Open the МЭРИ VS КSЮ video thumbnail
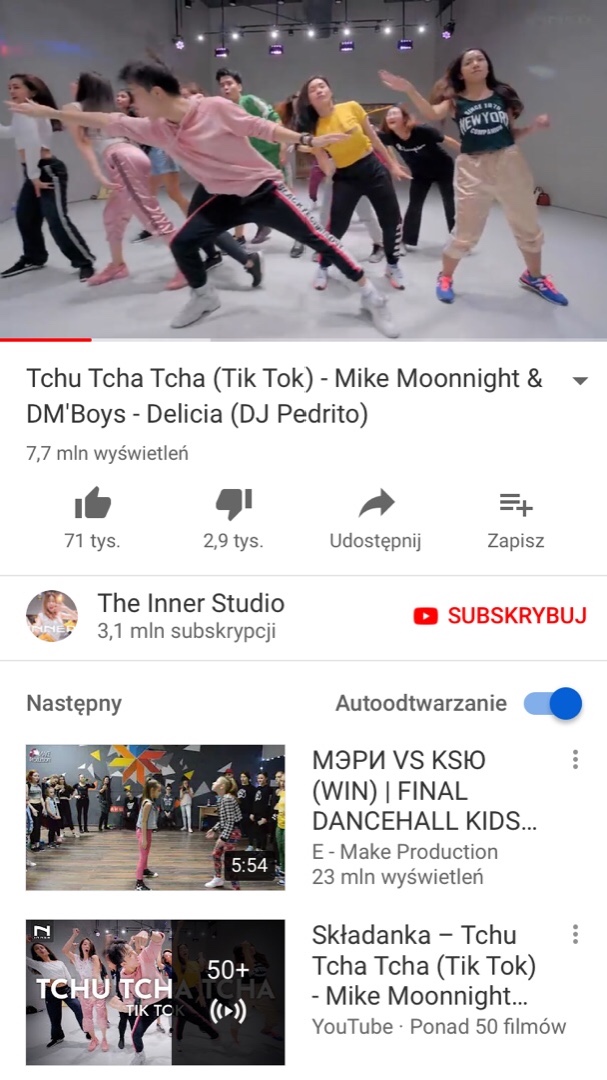 pyautogui.click(x=156, y=817)
